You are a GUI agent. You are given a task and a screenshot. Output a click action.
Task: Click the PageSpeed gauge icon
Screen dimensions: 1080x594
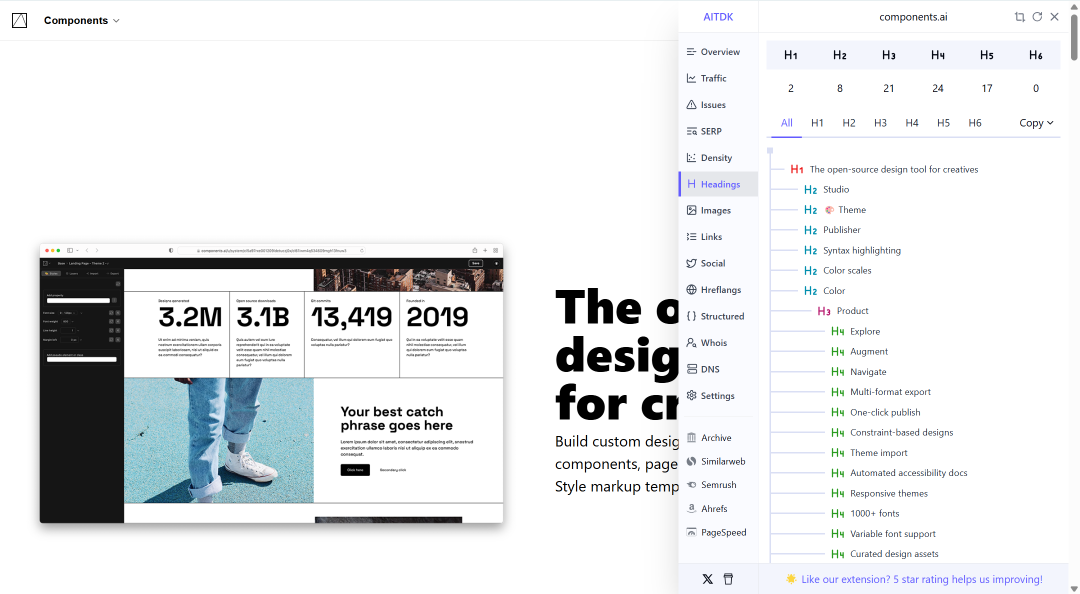coord(692,532)
